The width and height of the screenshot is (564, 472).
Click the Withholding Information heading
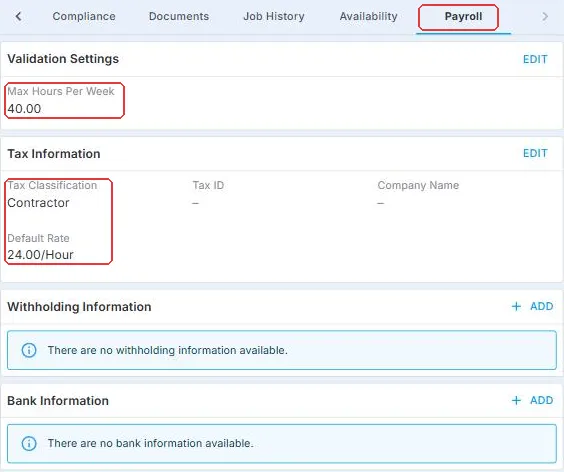79,307
